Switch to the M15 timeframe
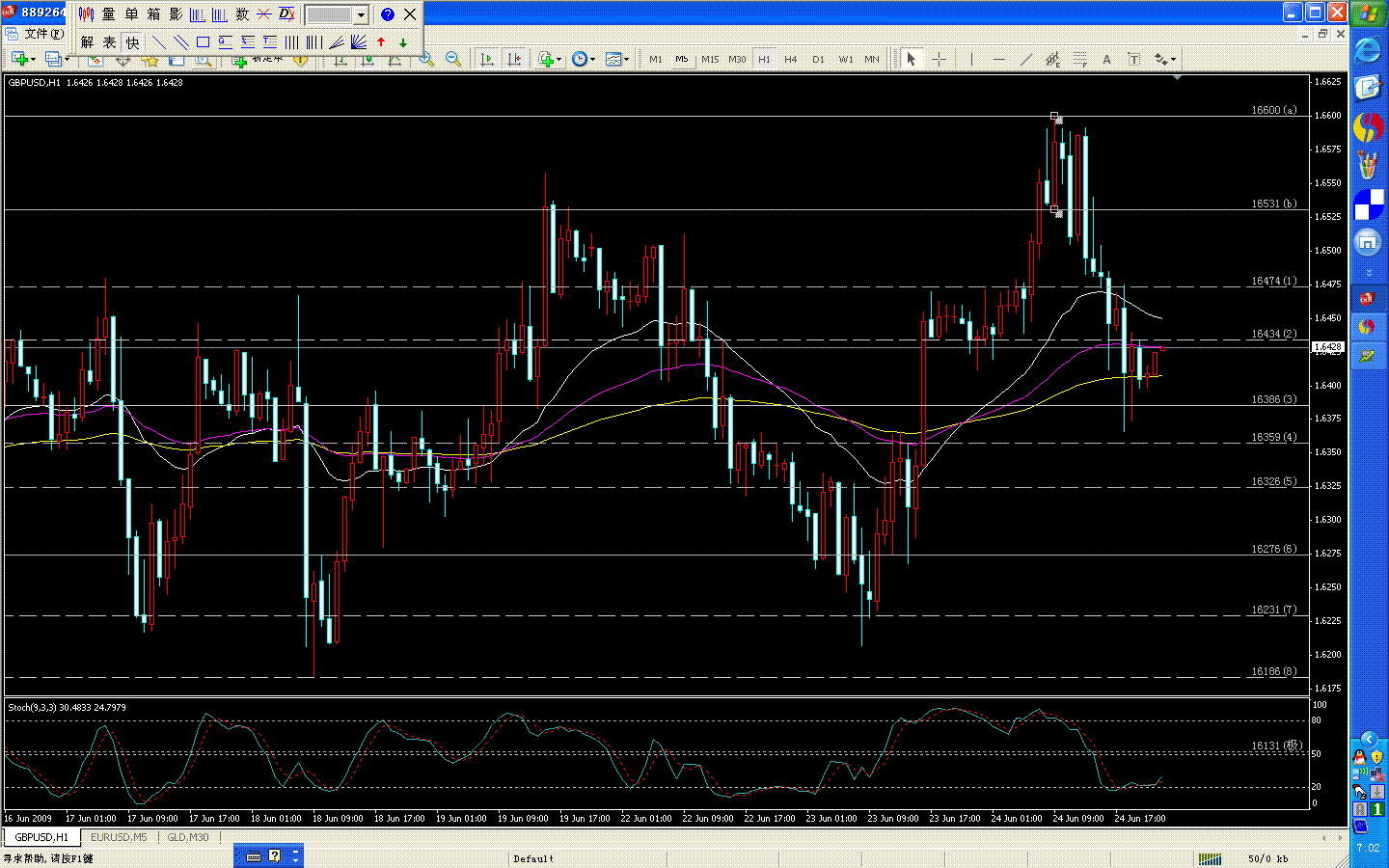This screenshot has height=868, width=1389. tap(710, 59)
